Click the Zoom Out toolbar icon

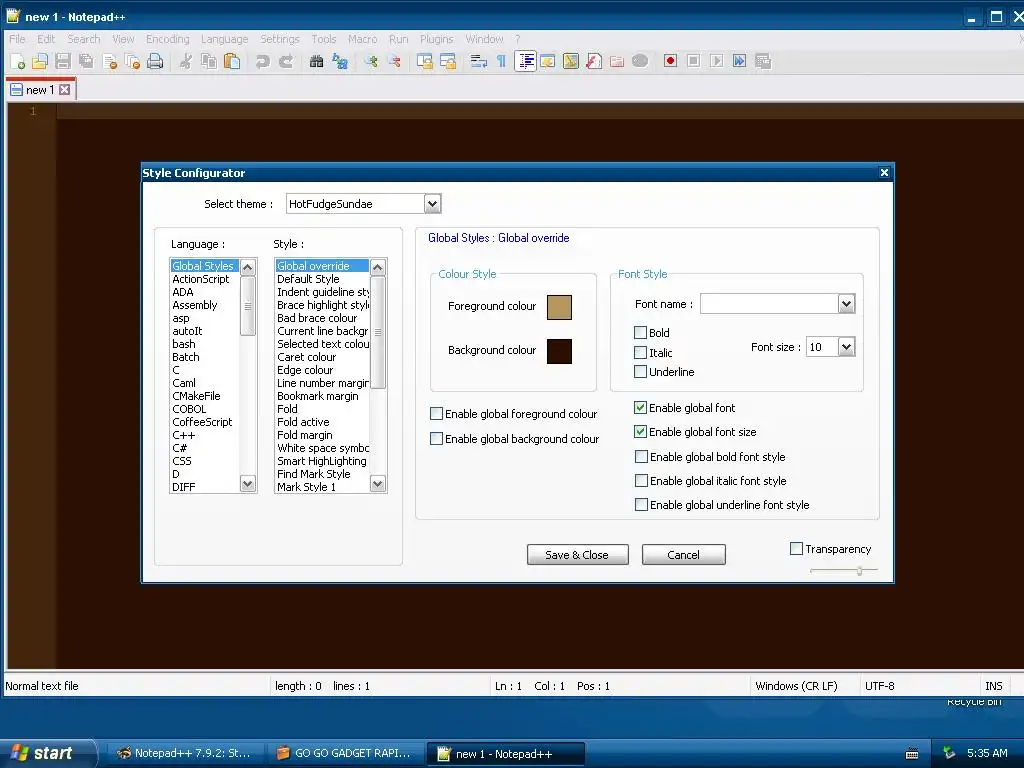(x=394, y=61)
